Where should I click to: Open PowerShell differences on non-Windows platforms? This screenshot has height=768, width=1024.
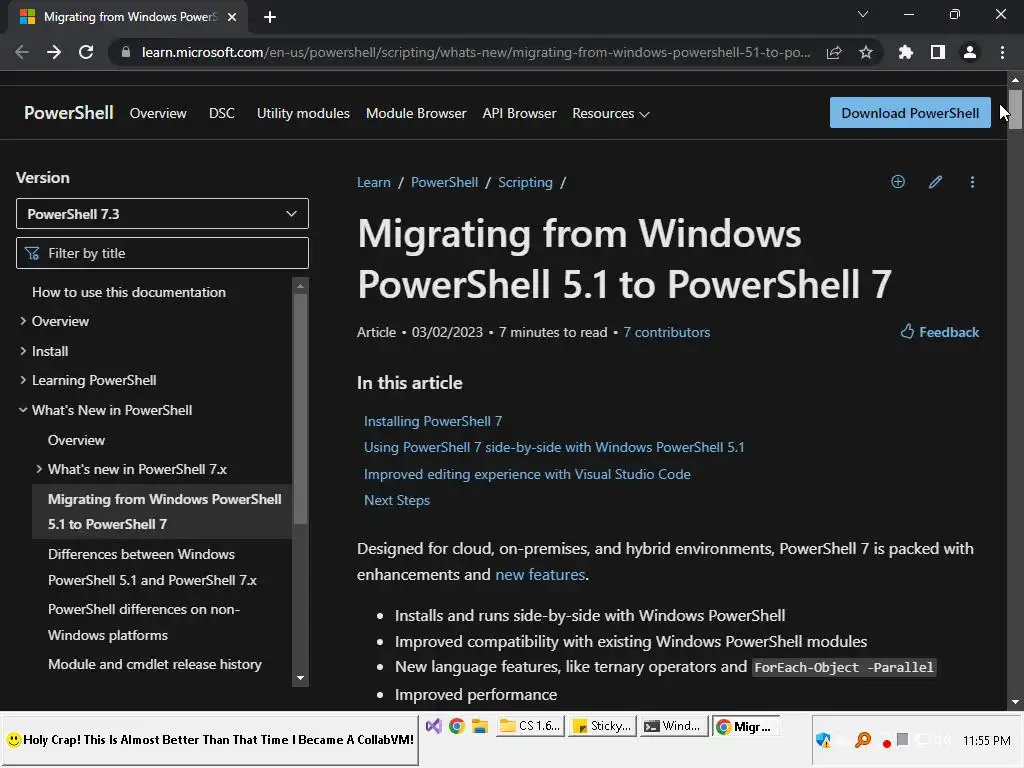[x=144, y=622]
